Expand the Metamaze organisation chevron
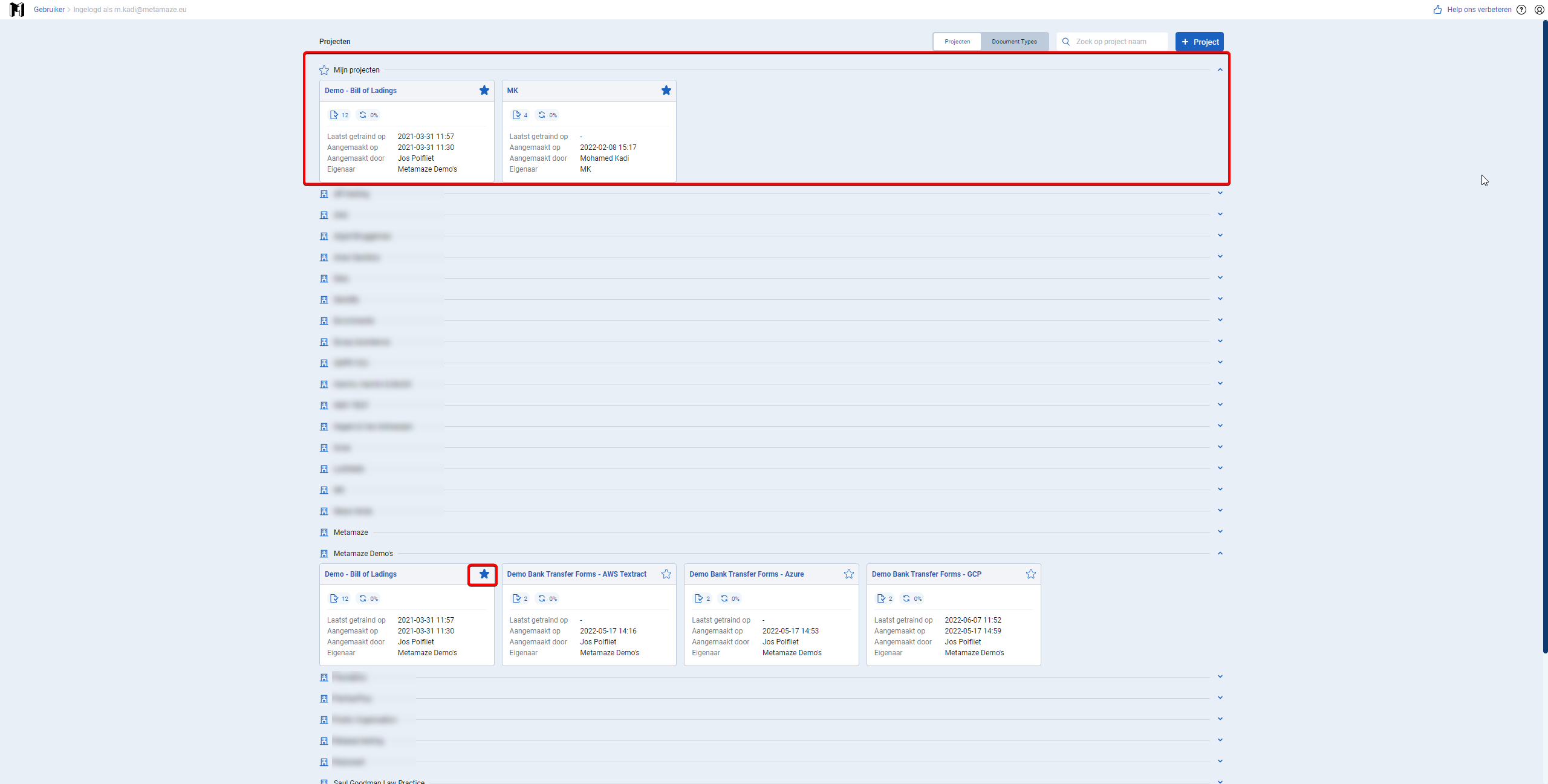 point(1220,532)
